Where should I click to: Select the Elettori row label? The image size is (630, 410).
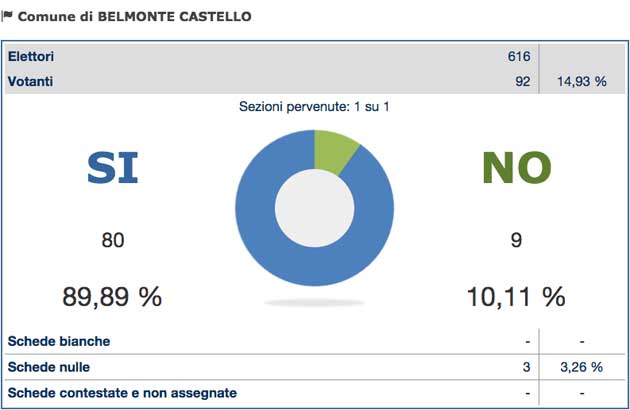click(x=31, y=57)
